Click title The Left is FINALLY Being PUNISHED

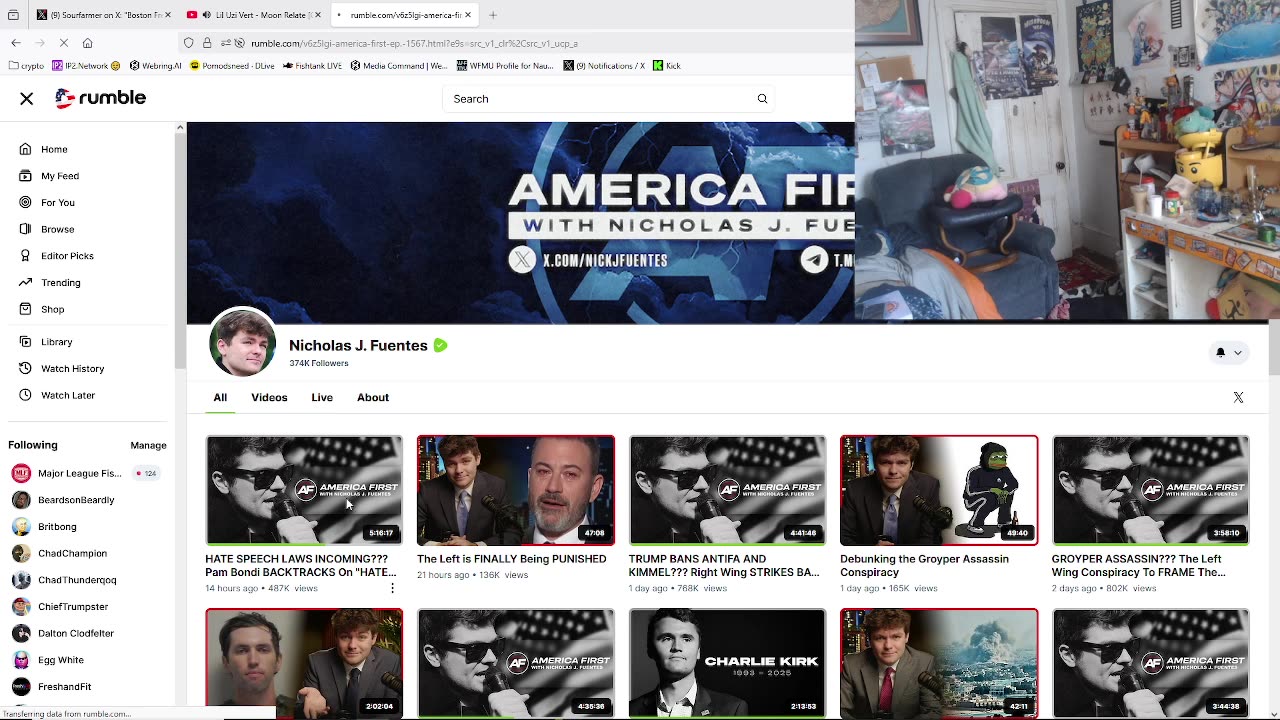tap(511, 559)
